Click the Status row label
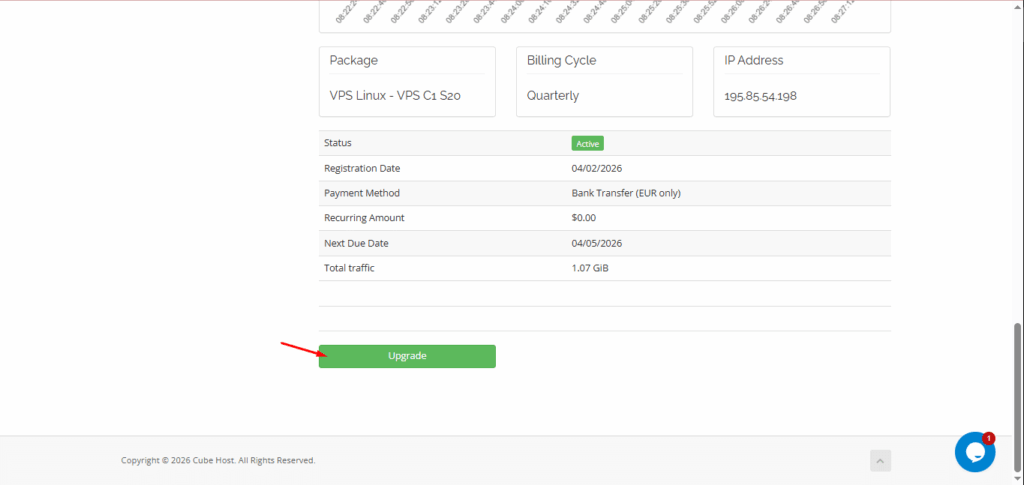 point(338,144)
